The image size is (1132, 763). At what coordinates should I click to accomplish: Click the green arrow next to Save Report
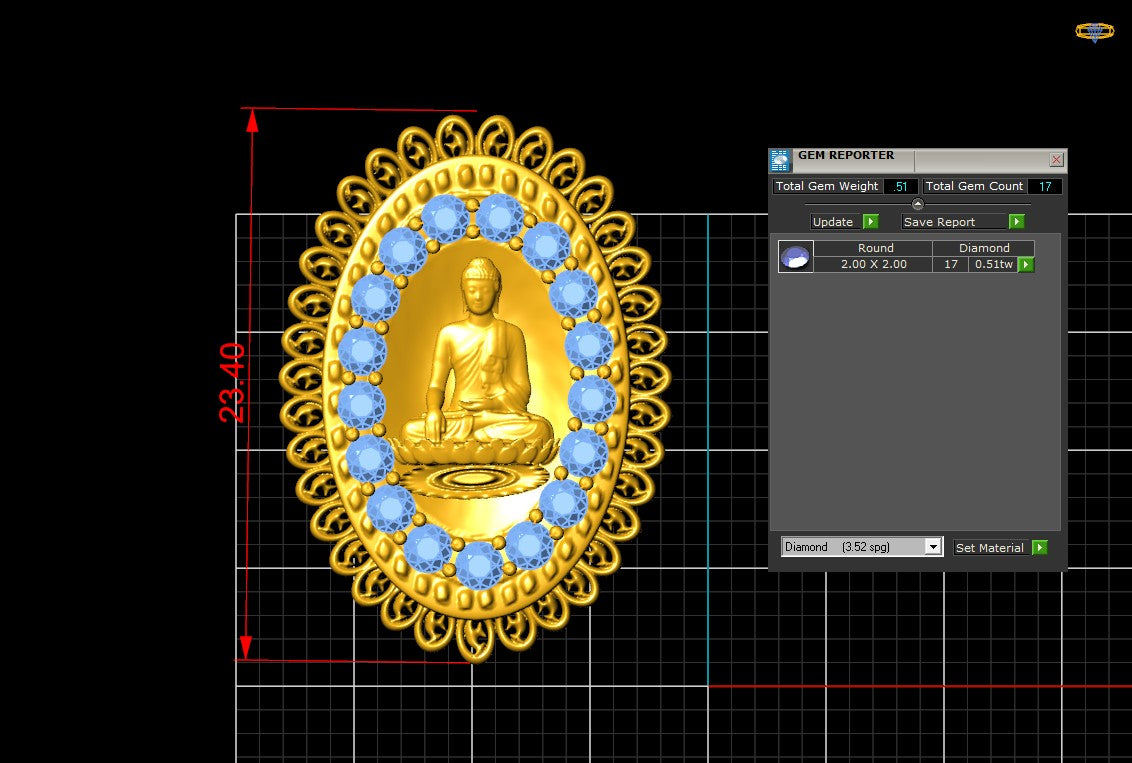1016,222
